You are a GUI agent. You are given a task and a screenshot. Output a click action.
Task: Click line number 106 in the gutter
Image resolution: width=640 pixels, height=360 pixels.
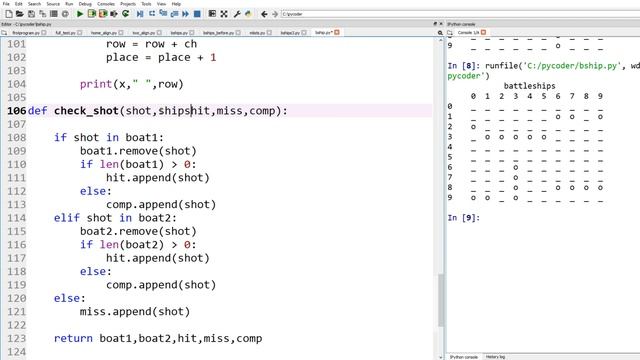(x=16, y=111)
